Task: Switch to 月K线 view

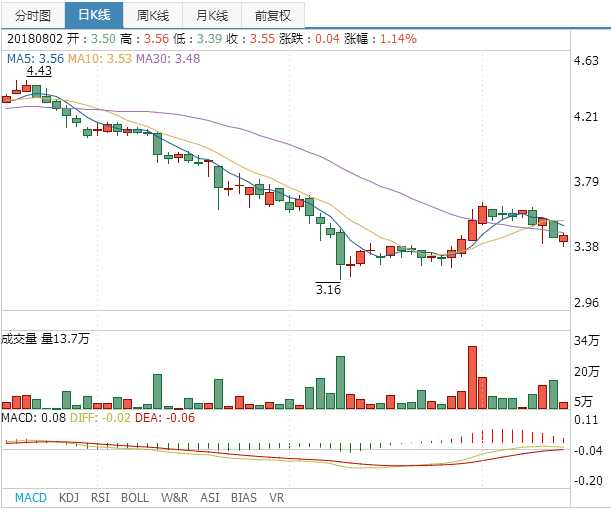Action: tap(212, 15)
